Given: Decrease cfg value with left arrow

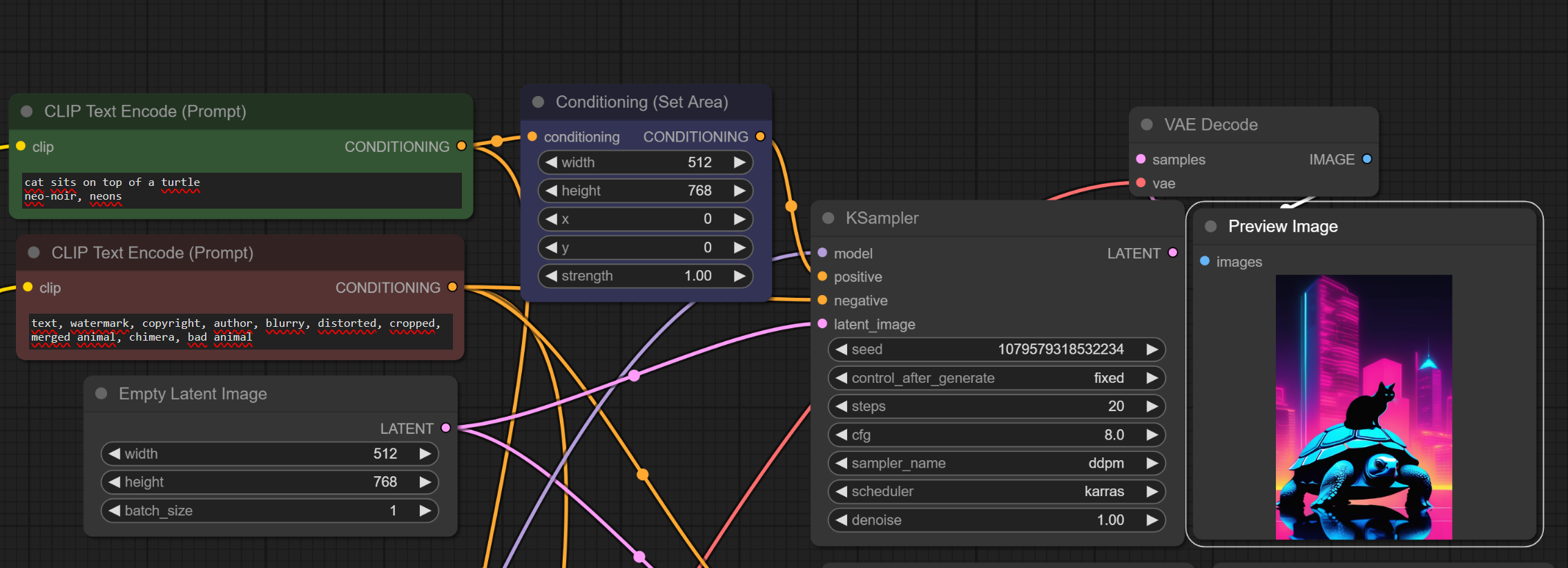Looking at the screenshot, I should click(x=841, y=435).
